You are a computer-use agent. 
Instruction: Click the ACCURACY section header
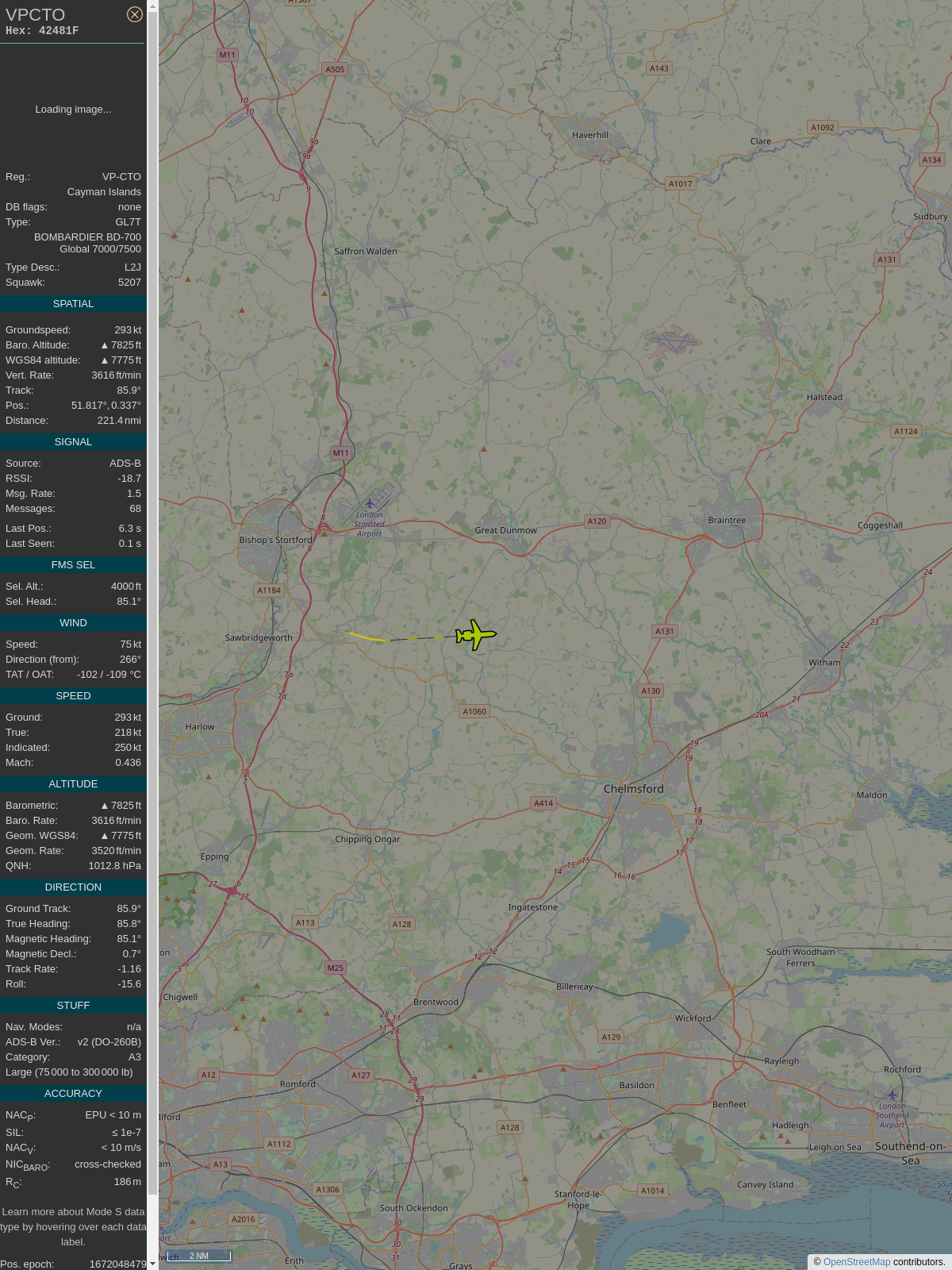[x=73, y=1094]
